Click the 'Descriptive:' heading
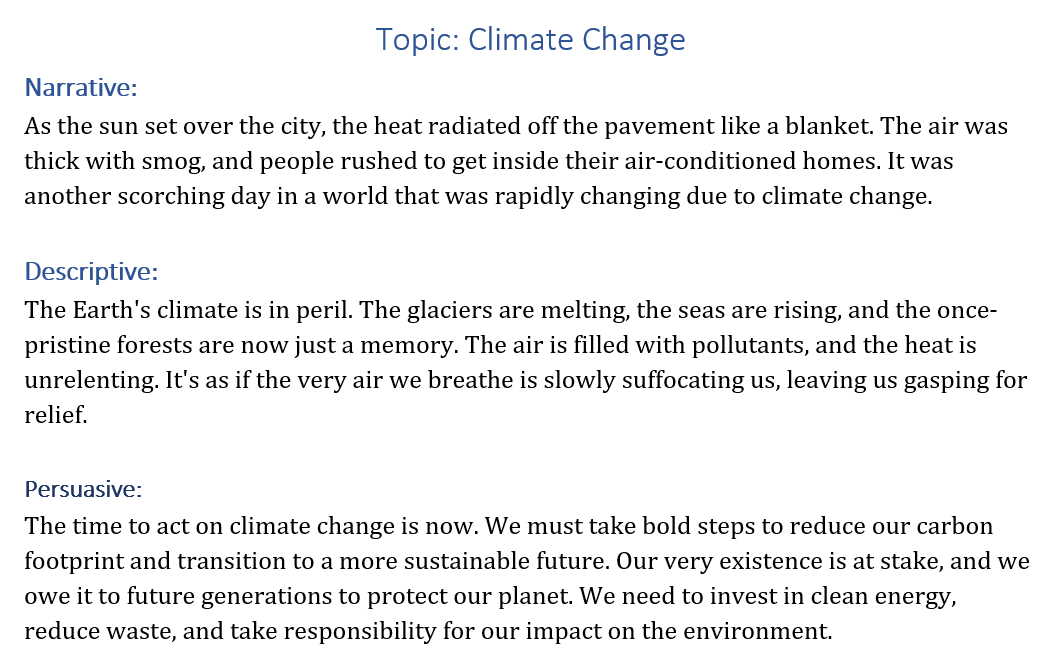 click(x=91, y=272)
